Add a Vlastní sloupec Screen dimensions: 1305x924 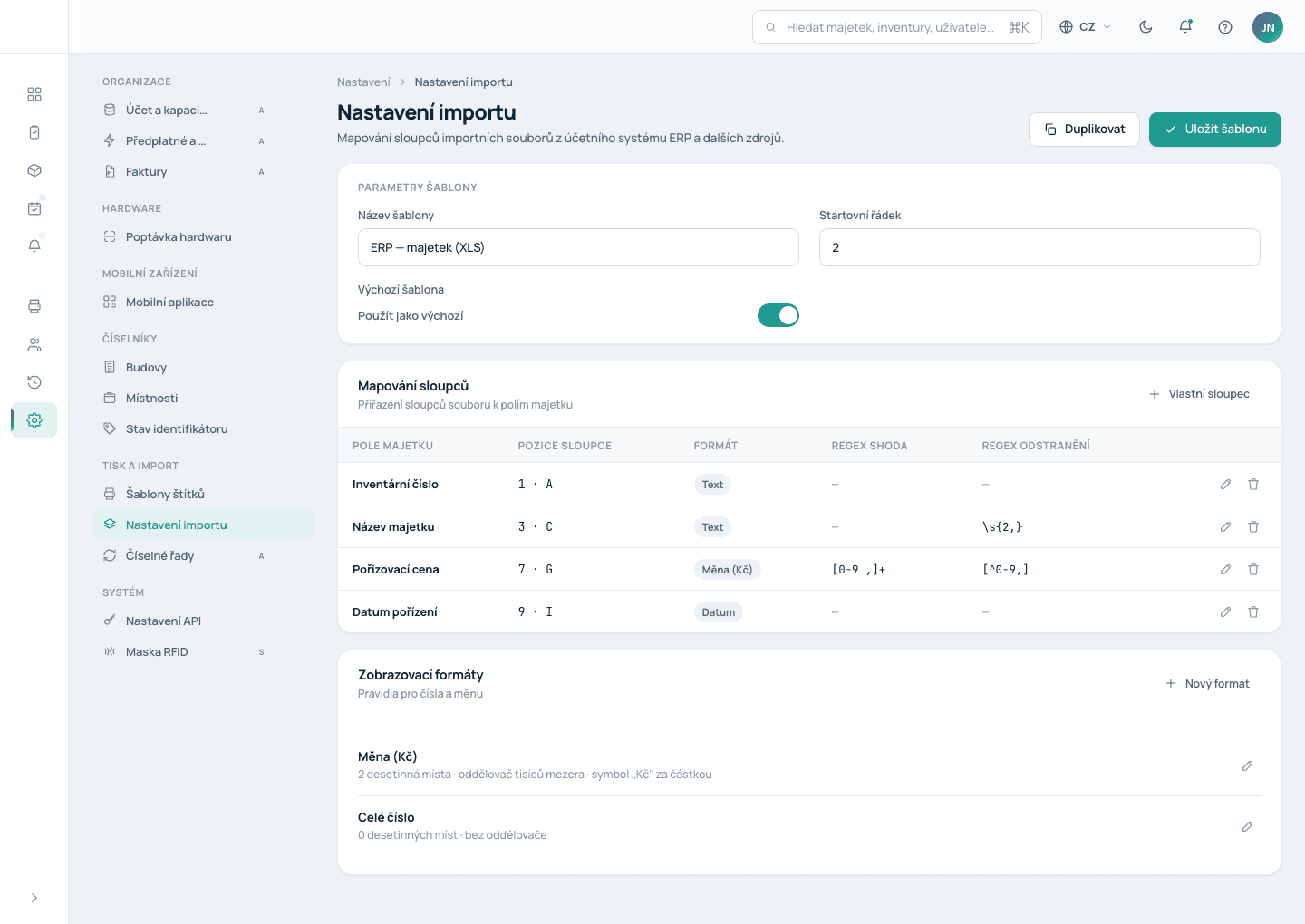tap(1199, 394)
